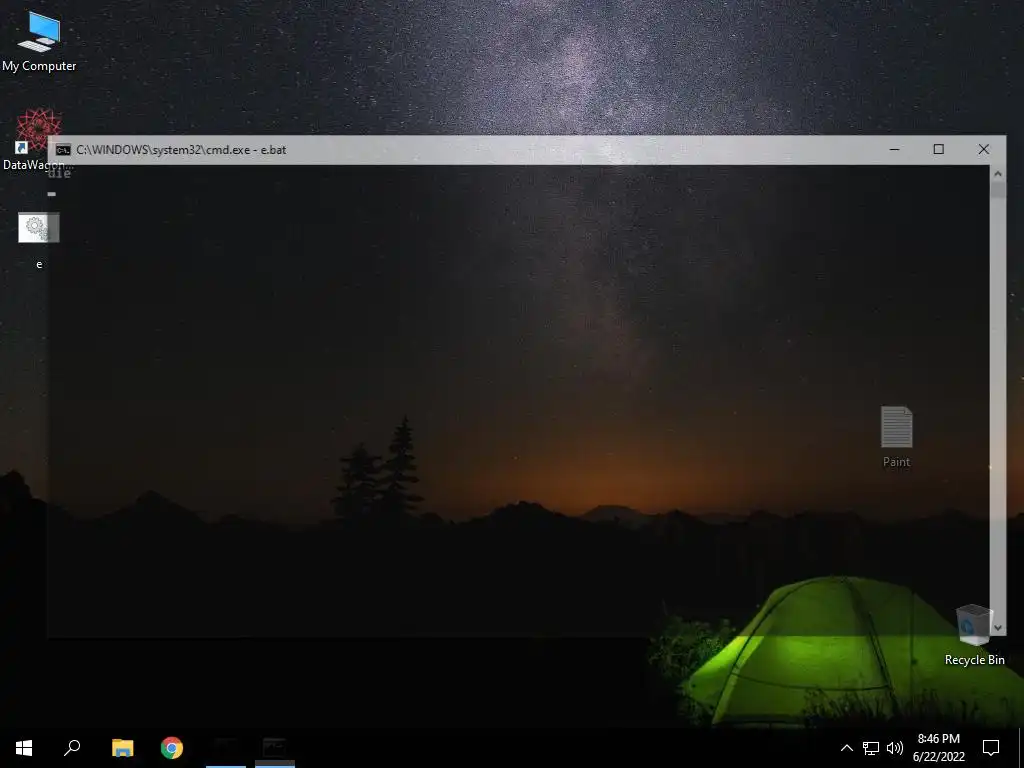
Task: Click the cmd.exe - e.bat title bar text
Action: [181, 150]
